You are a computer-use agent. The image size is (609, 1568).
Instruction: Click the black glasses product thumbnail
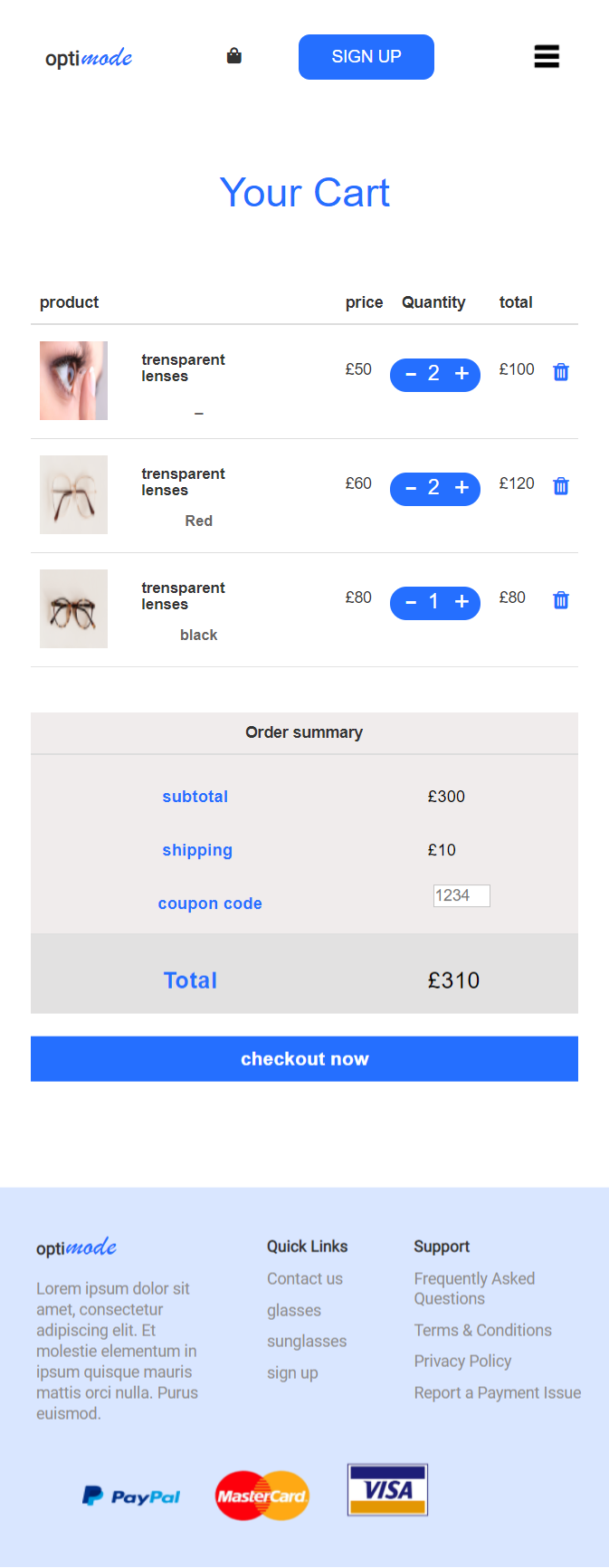[x=73, y=608]
